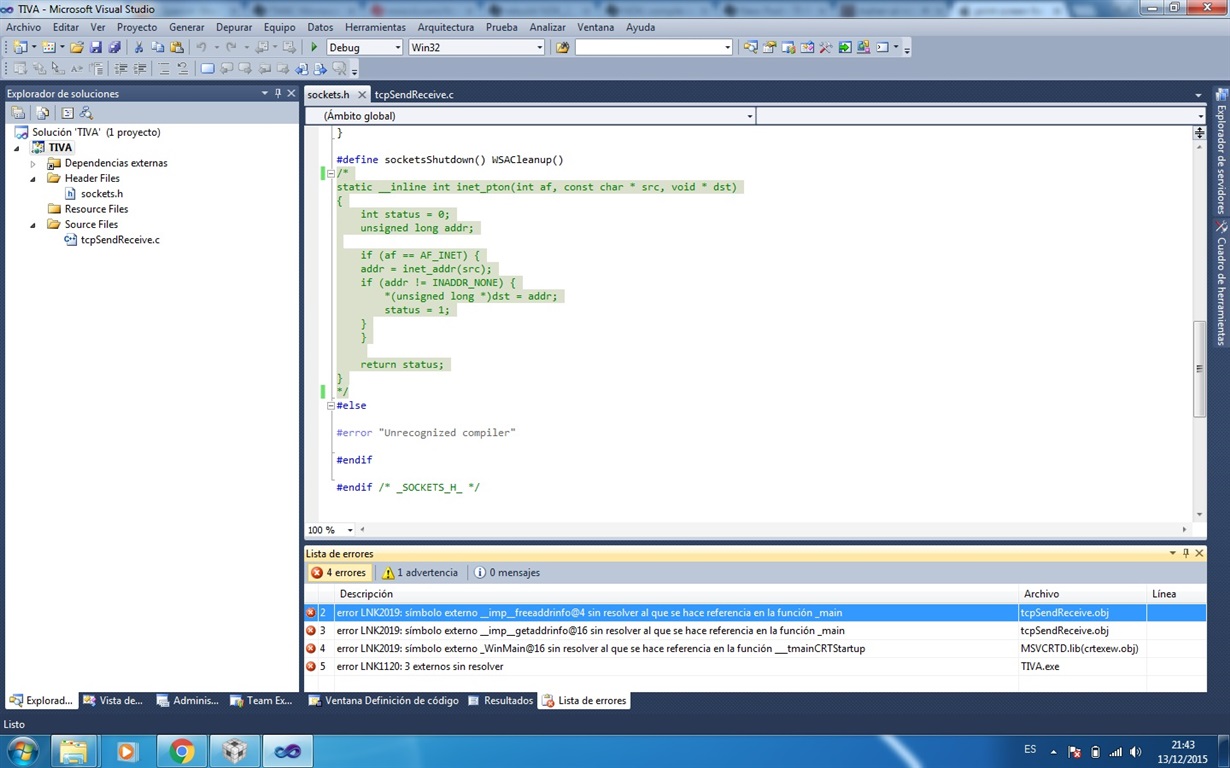Click the View Class Diagram icon
This screenshot has width=1230, height=768.
coord(86,113)
